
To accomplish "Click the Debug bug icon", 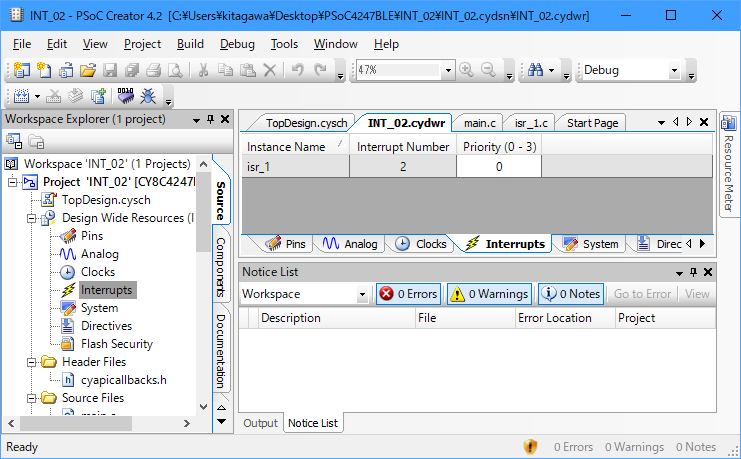I will coord(148,97).
